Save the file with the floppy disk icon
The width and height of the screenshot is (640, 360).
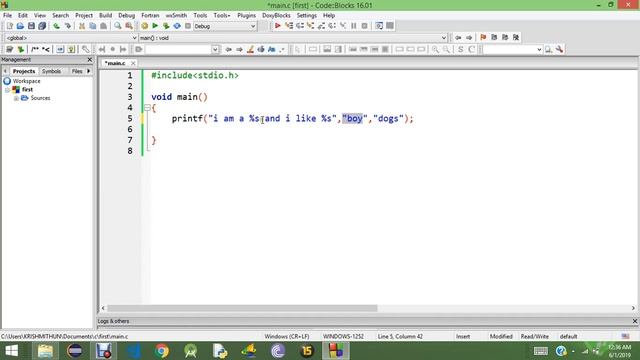(x=31, y=26)
